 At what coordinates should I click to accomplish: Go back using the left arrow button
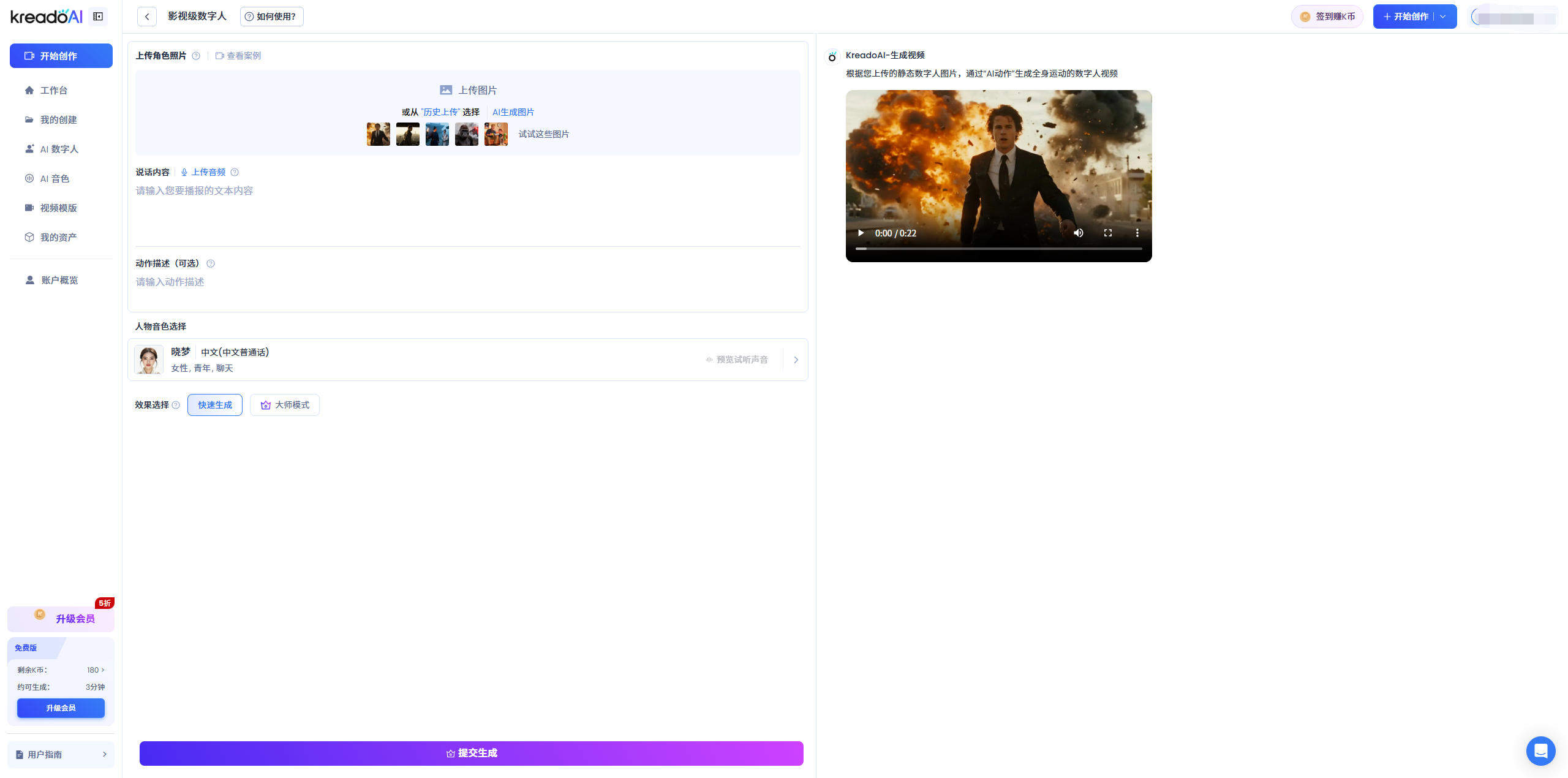[147, 17]
